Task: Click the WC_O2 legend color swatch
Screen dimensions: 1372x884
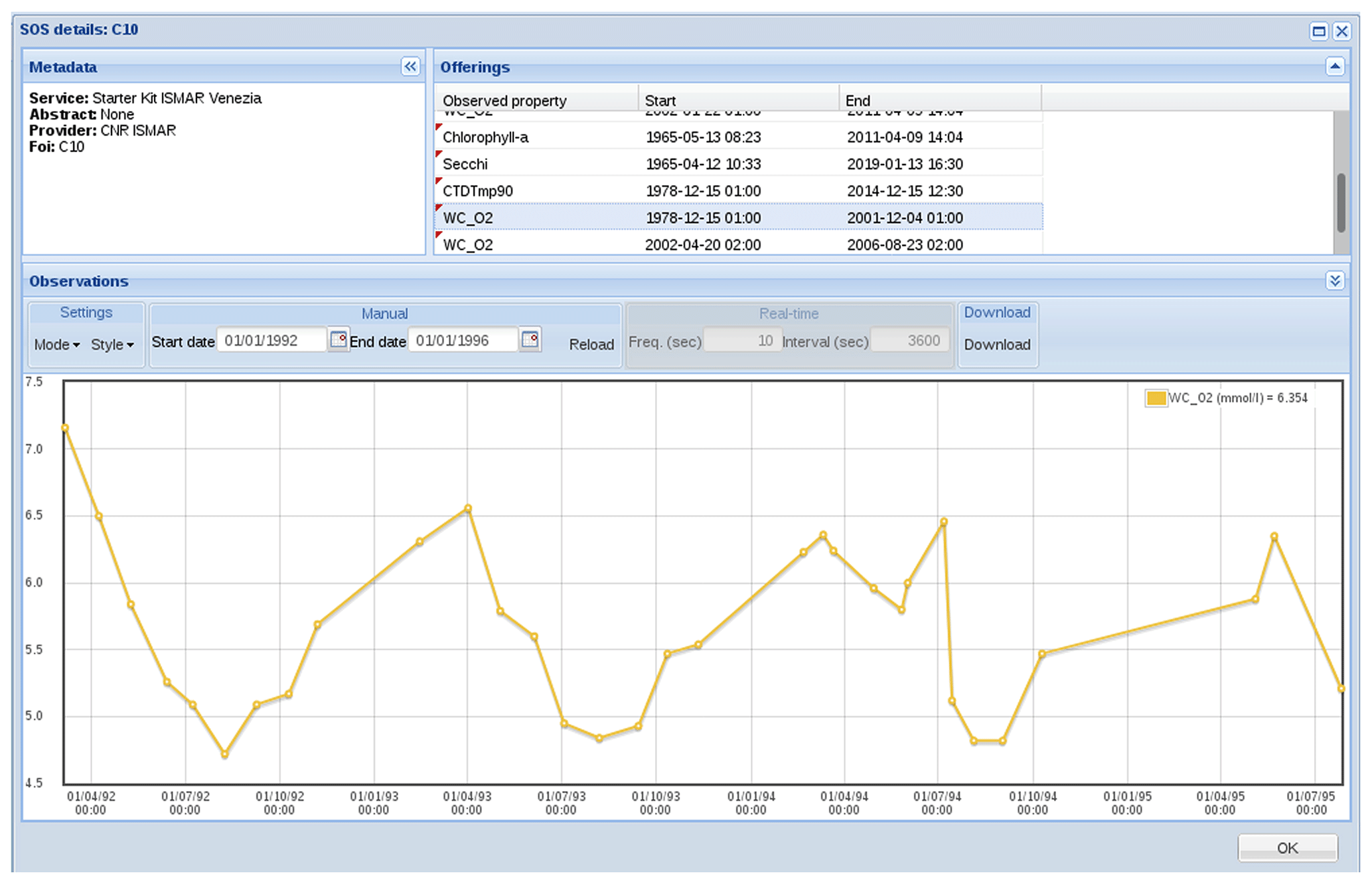Action: pyautogui.click(x=1156, y=398)
